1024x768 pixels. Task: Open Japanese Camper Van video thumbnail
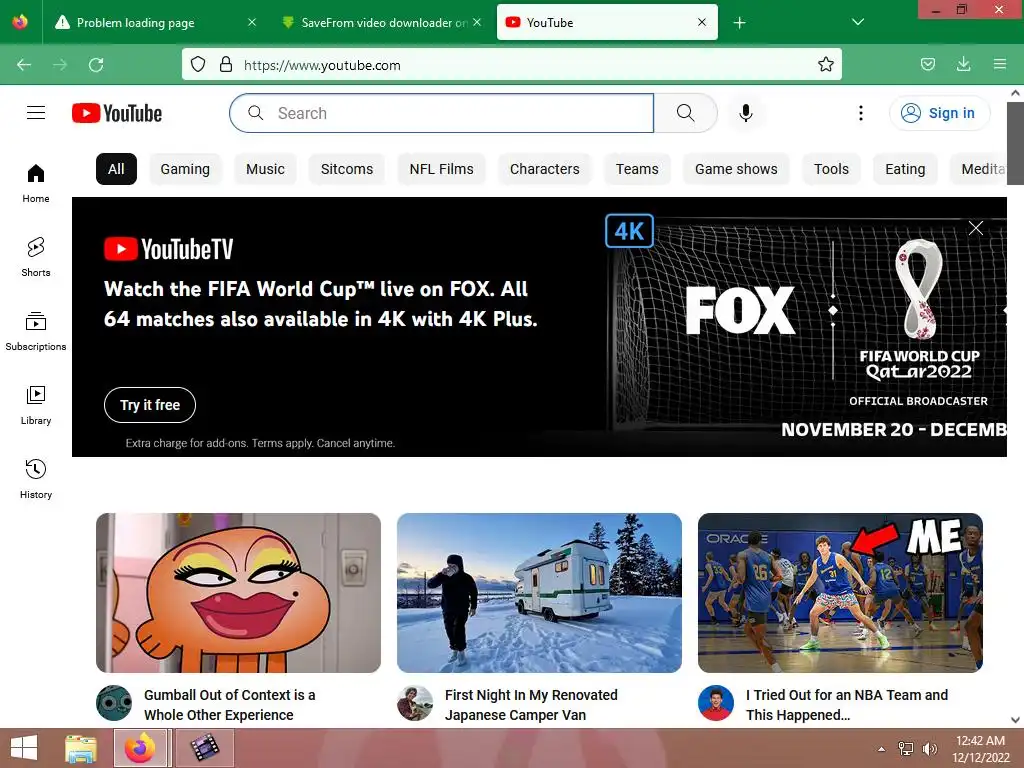539,593
